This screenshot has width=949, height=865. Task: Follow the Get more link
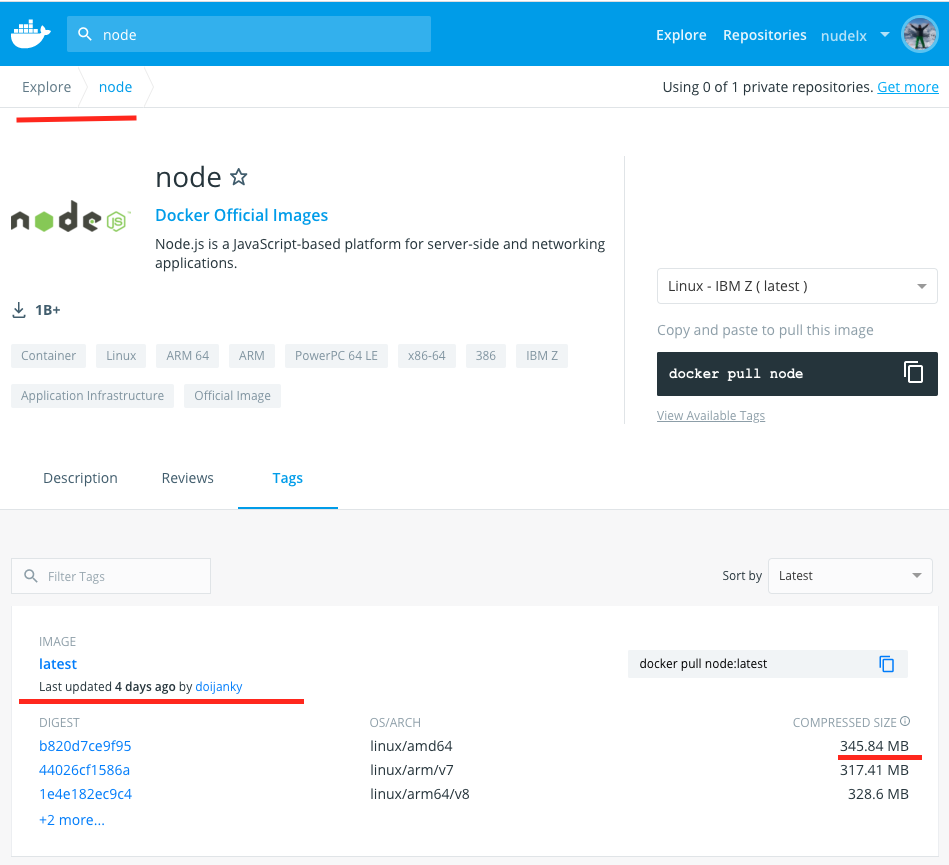[908, 87]
